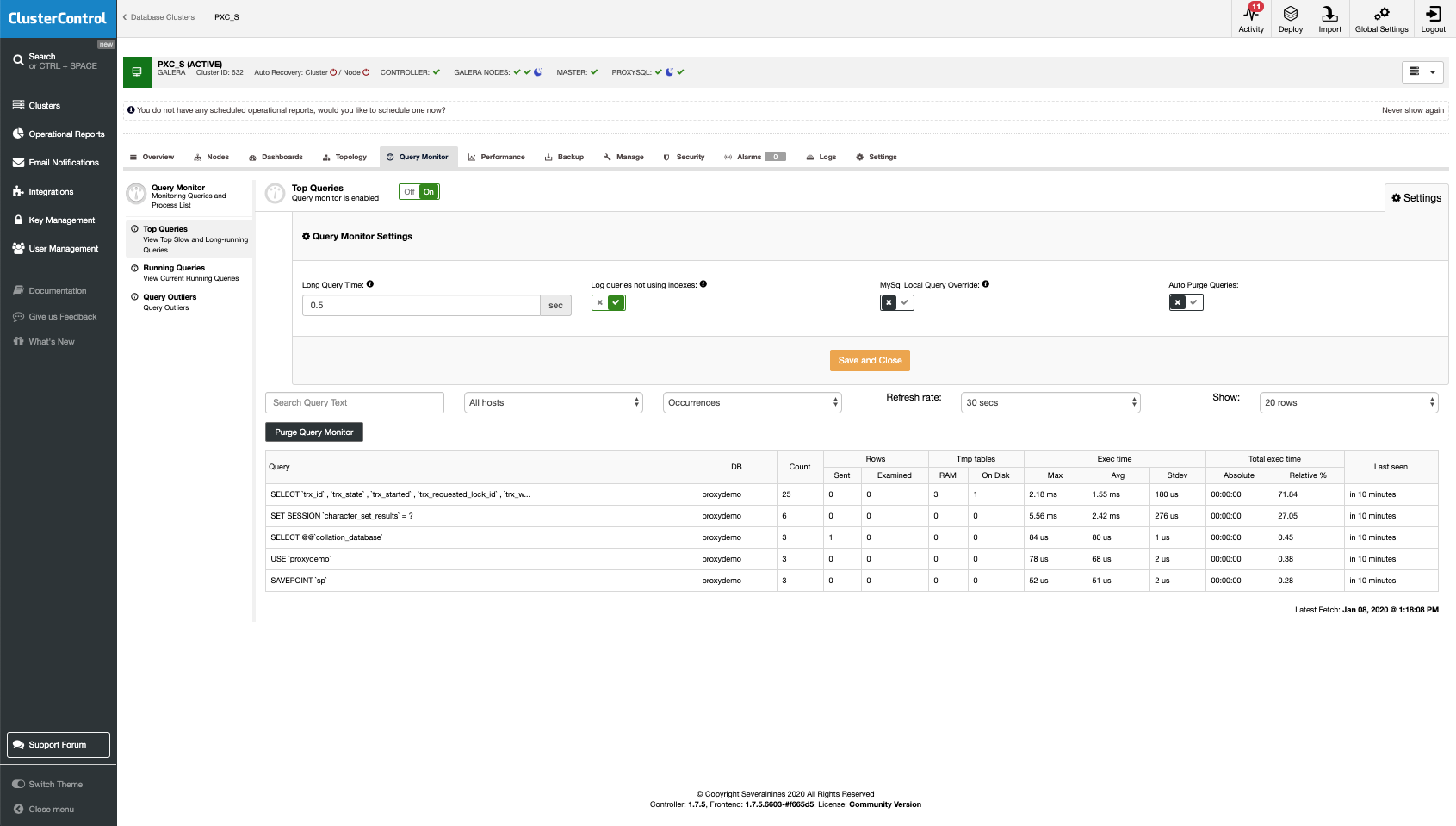Toggle the Top Queries On/Off switch
The height and width of the screenshot is (826, 1456).
point(419,192)
